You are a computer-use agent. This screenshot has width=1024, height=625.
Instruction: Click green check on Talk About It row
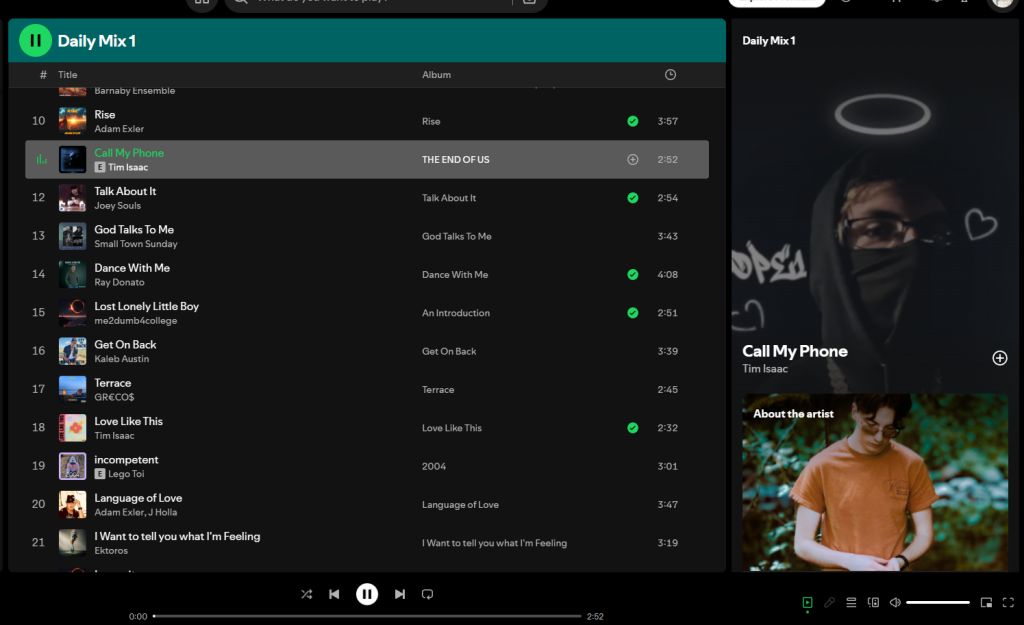click(x=633, y=198)
